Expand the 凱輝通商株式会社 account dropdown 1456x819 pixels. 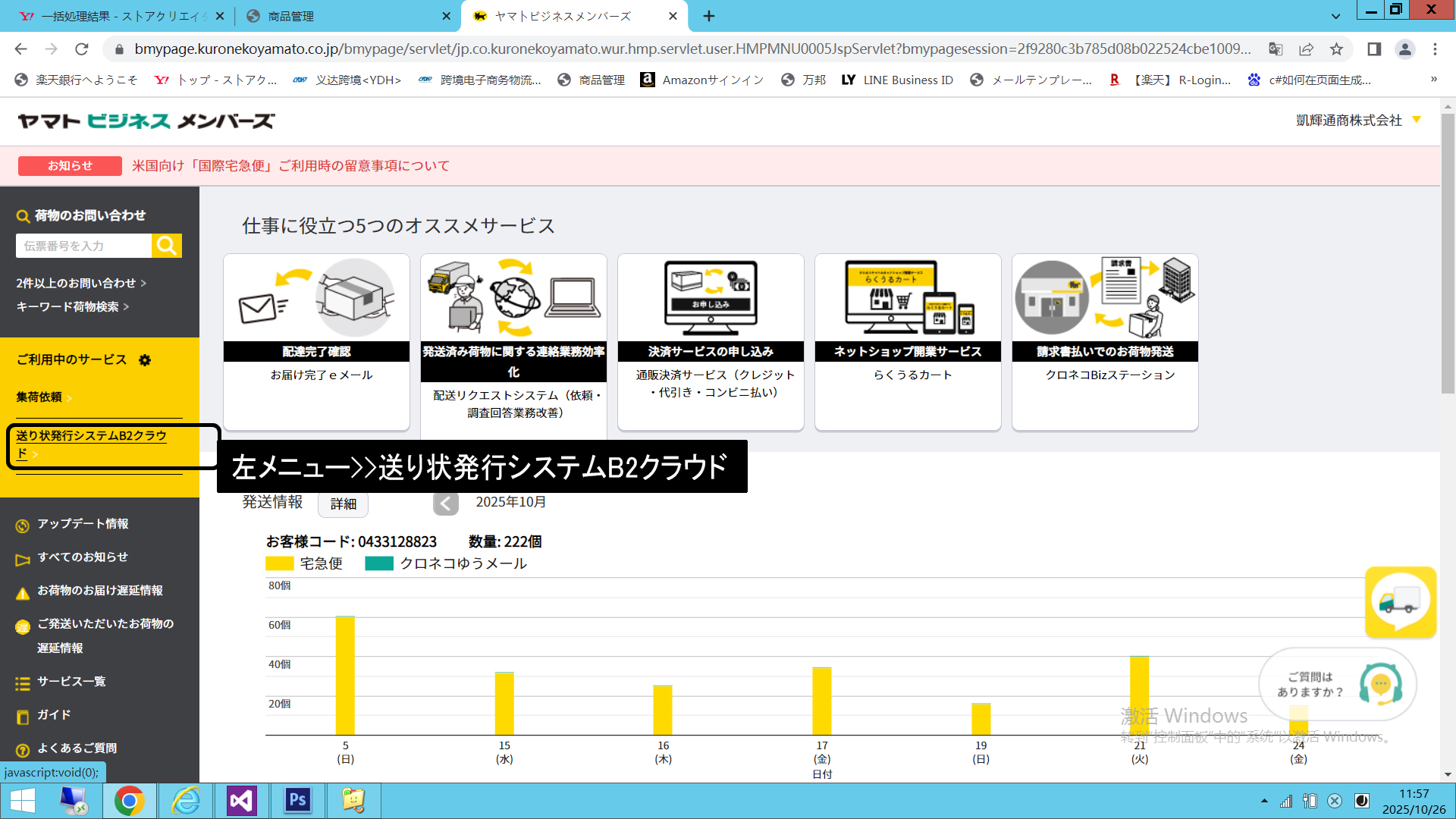[1416, 120]
